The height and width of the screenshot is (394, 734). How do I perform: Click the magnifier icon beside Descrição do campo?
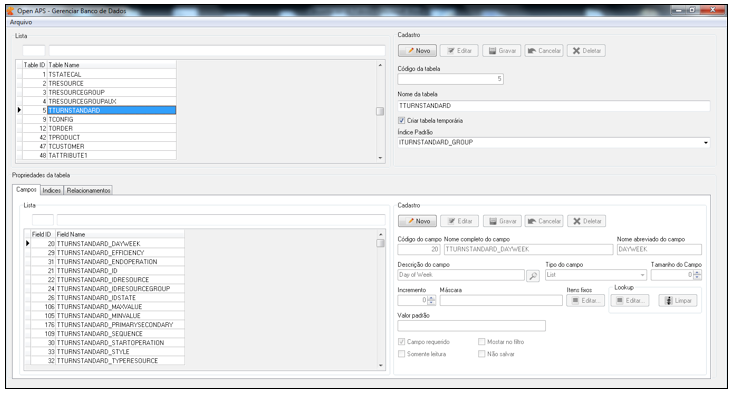pyautogui.click(x=533, y=276)
